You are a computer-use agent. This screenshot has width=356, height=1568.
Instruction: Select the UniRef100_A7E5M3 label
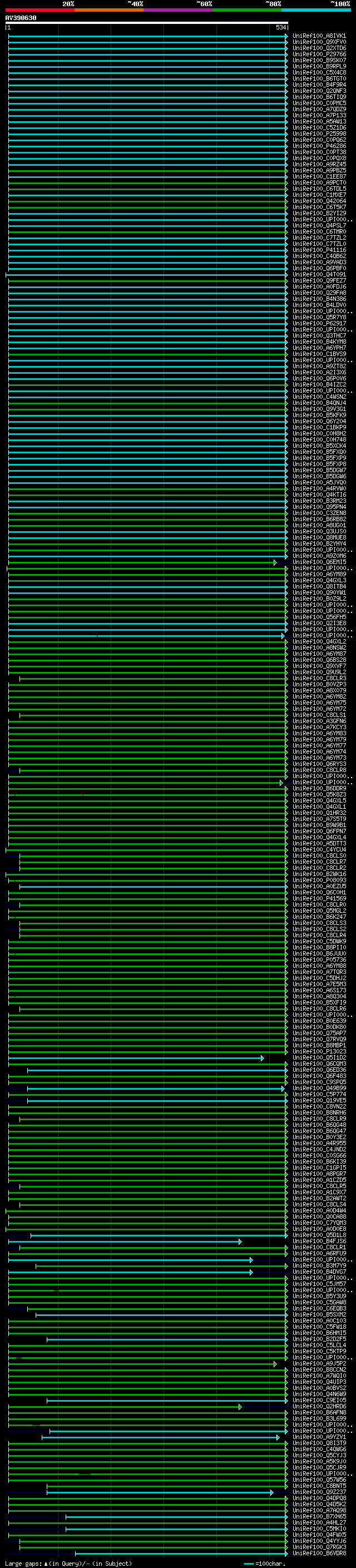click(x=319, y=983)
